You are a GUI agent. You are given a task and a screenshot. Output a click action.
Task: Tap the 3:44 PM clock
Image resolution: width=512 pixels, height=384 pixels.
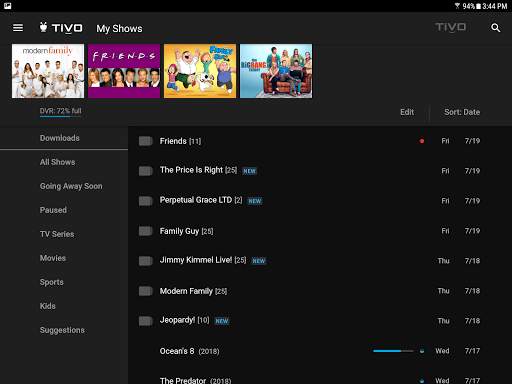tap(495, 6)
